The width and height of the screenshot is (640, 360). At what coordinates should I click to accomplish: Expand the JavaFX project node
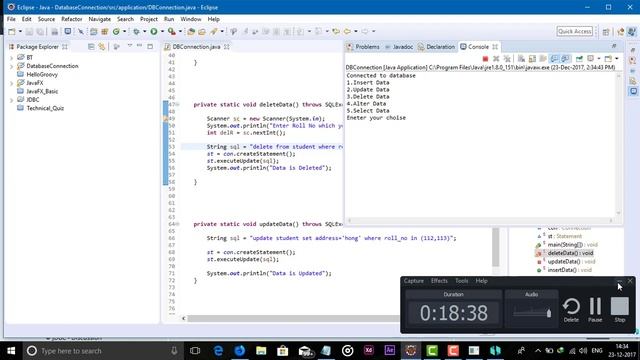pos(11,83)
